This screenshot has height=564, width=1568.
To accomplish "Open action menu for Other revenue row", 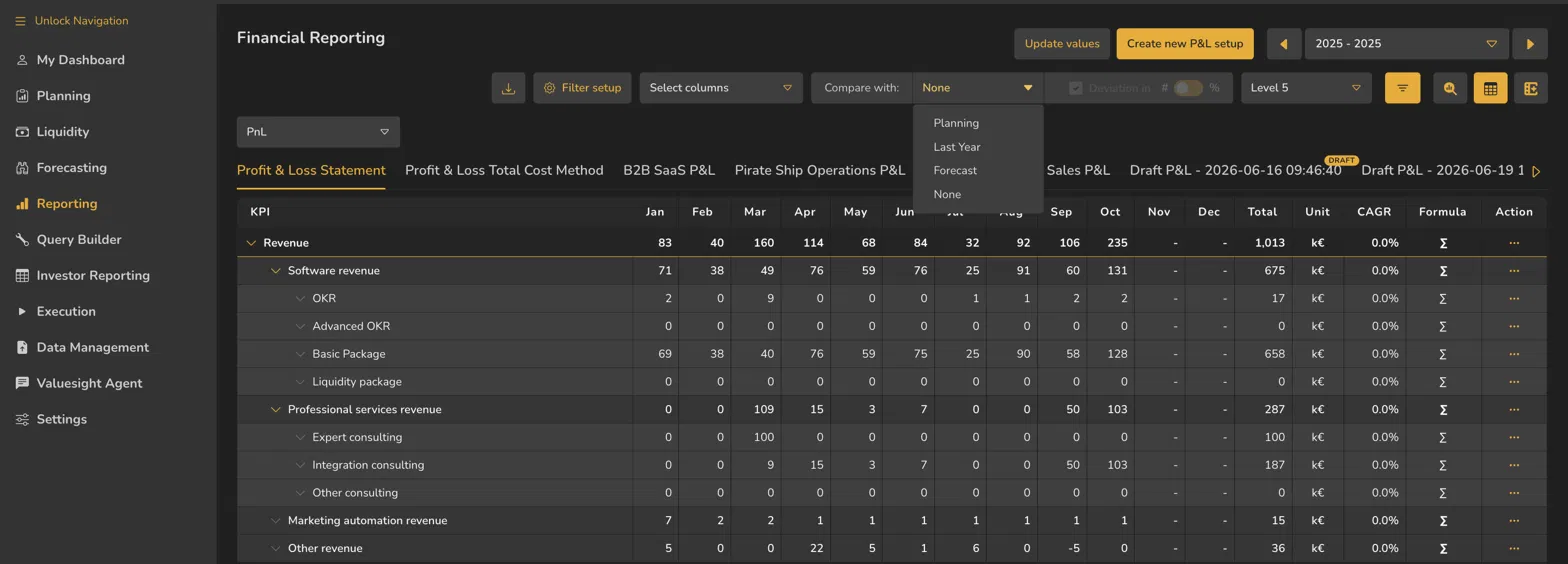I will [1514, 549].
